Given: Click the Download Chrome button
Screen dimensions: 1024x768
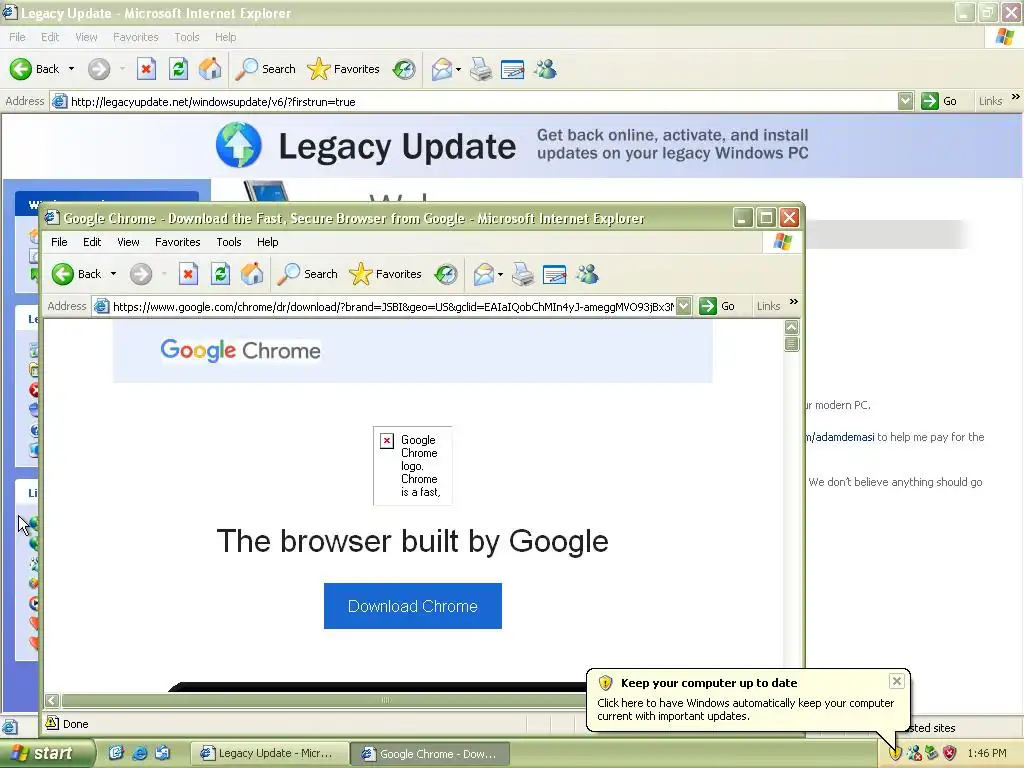Looking at the screenshot, I should (413, 606).
